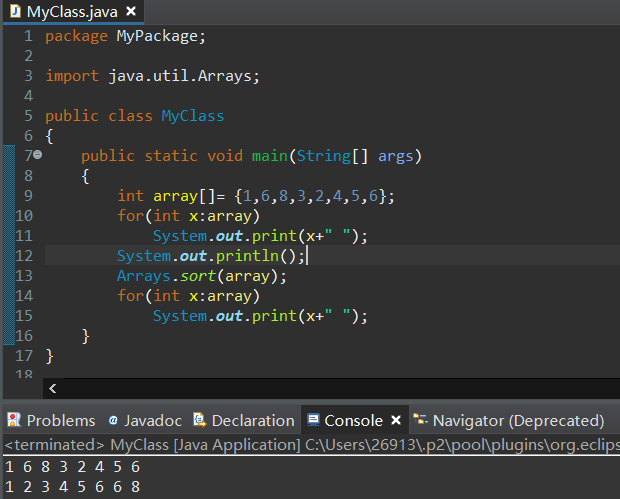
Task: Click the Console monitor icon
Action: click(x=313, y=420)
